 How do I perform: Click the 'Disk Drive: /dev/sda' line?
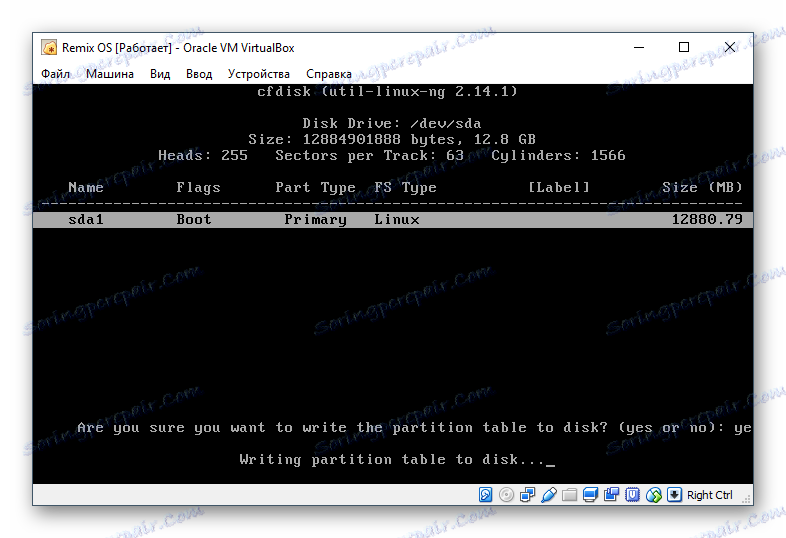pyautogui.click(x=391, y=123)
